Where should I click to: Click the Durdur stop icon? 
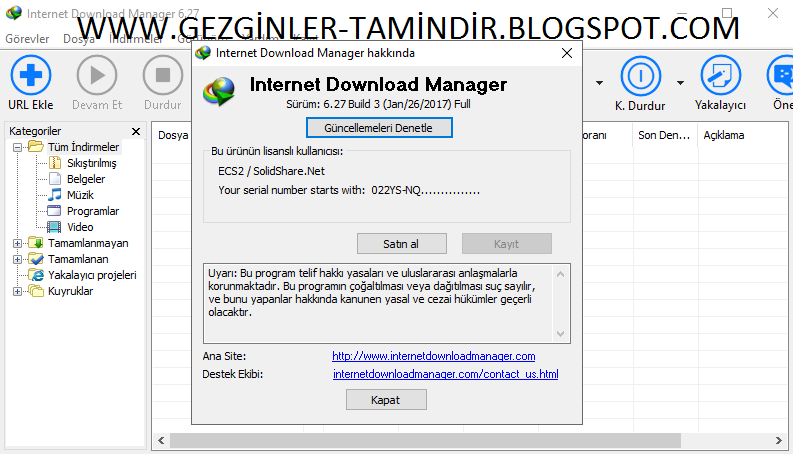point(163,75)
